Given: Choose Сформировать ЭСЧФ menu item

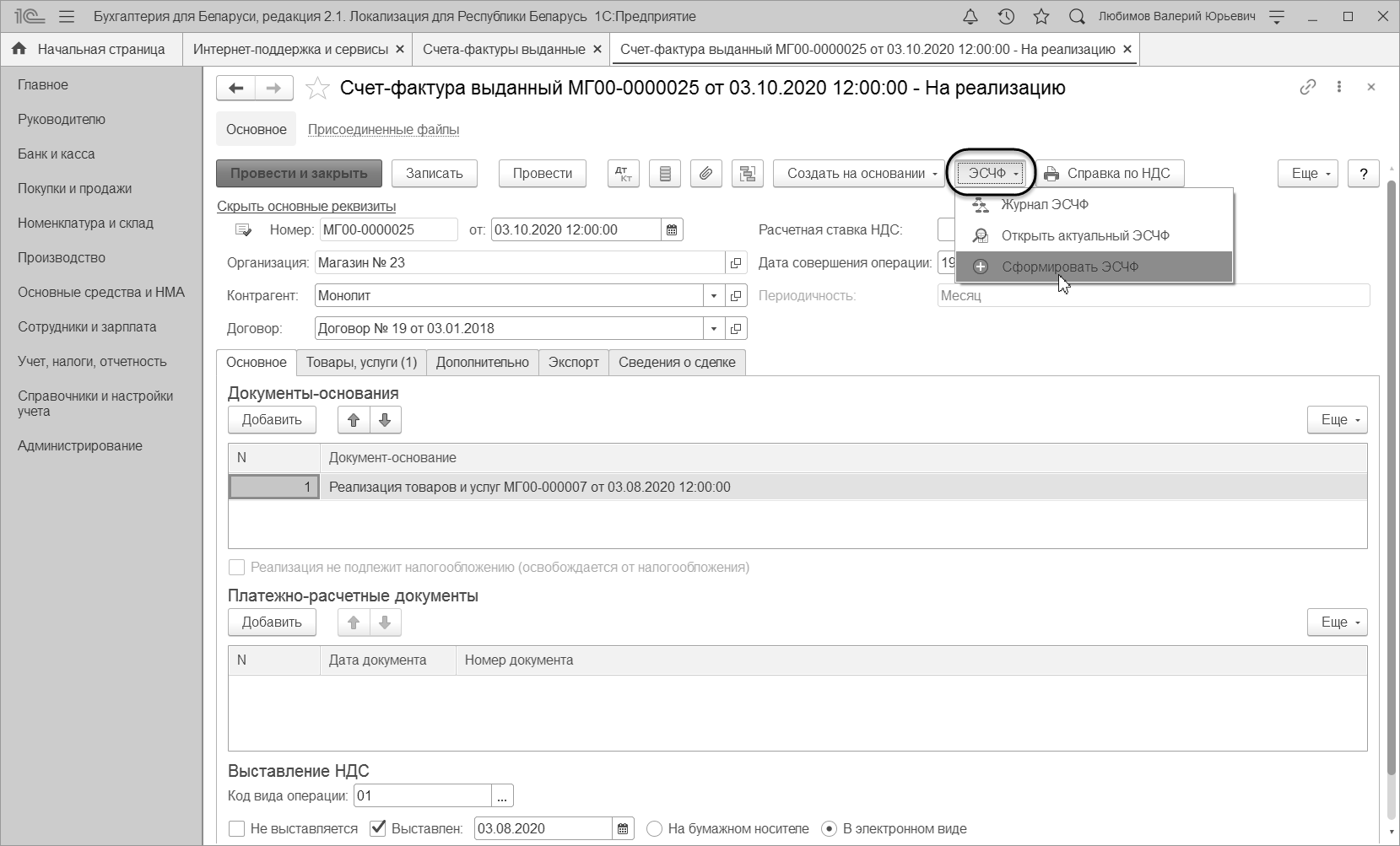Looking at the screenshot, I should 1094,267.
